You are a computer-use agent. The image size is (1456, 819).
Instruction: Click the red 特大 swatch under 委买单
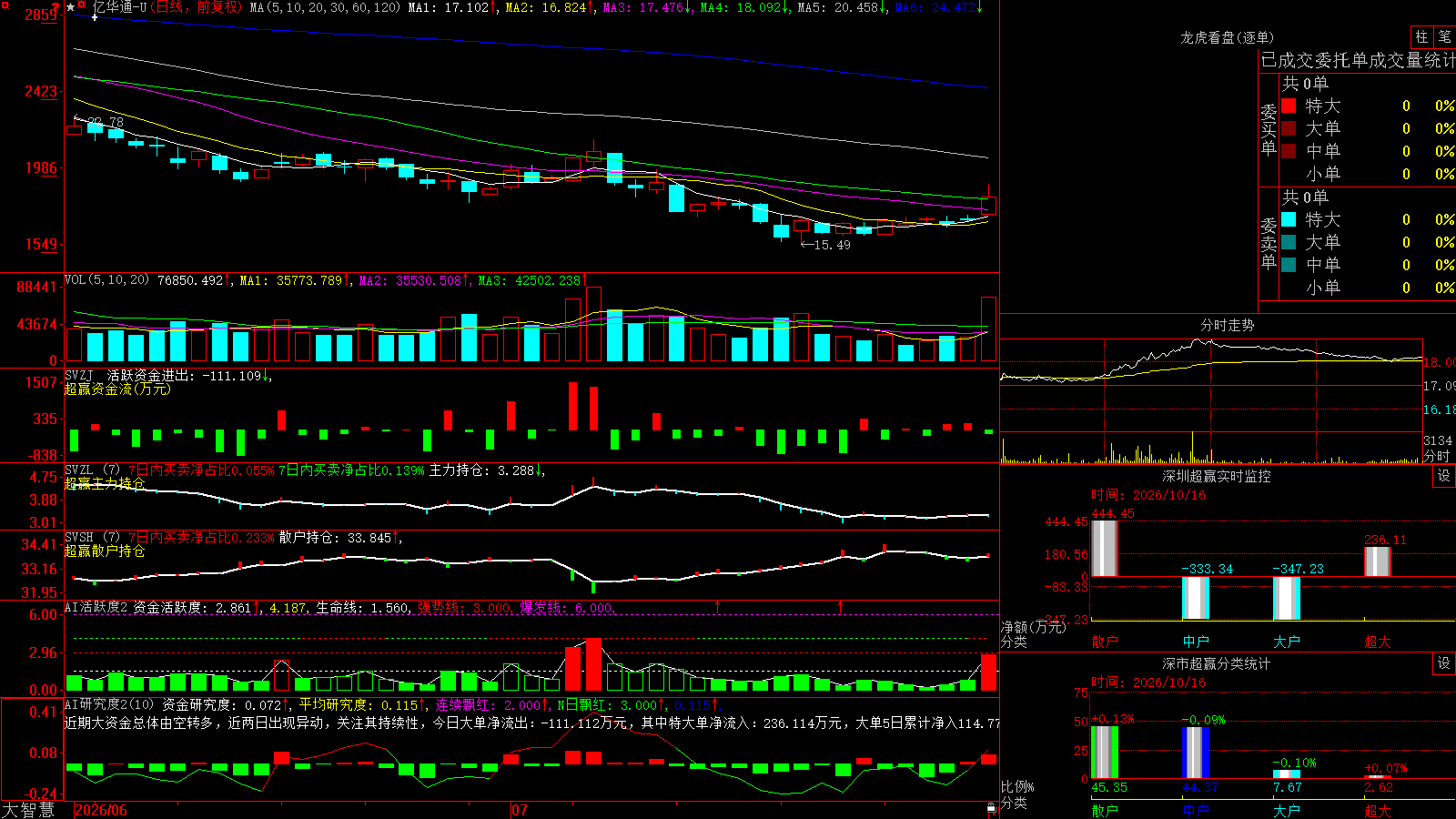(1289, 106)
